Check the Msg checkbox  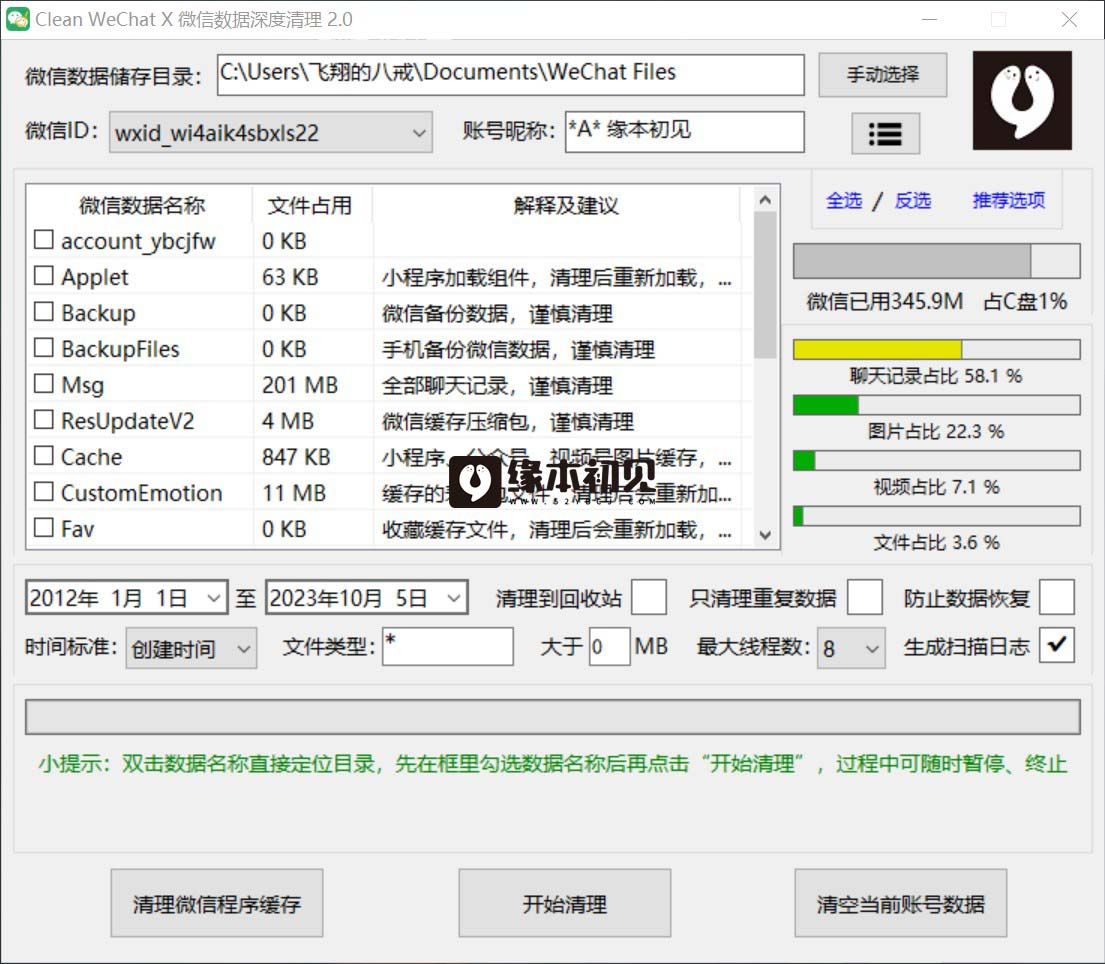pos(44,383)
